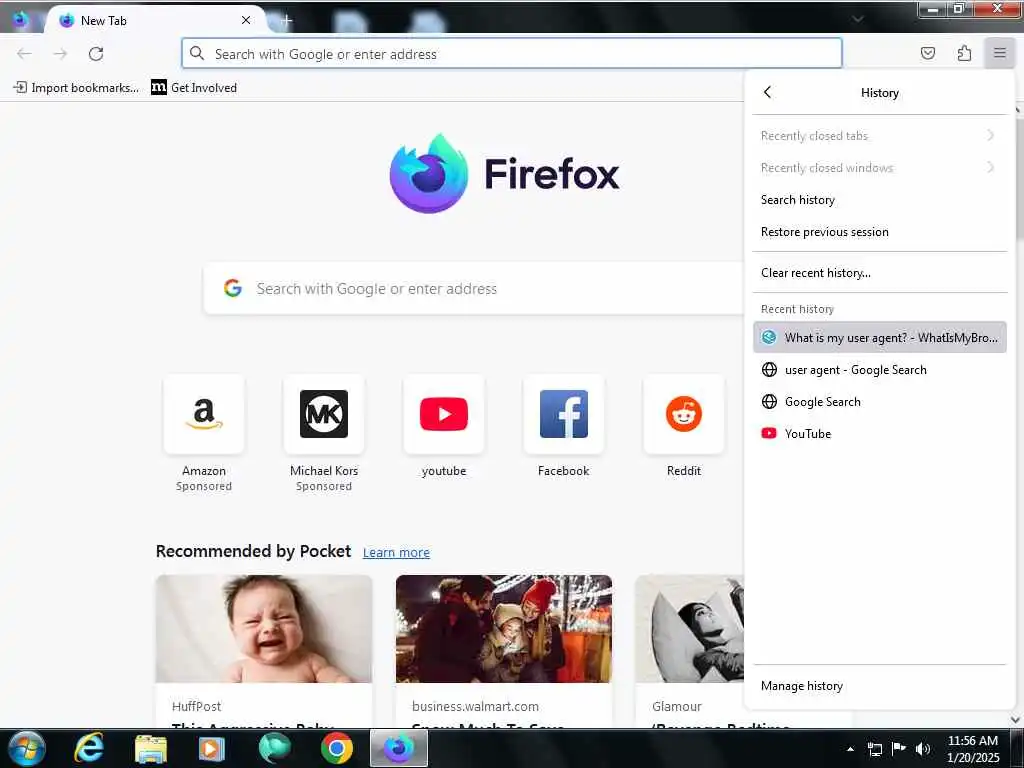Open Google Search history entry

click(x=879, y=402)
